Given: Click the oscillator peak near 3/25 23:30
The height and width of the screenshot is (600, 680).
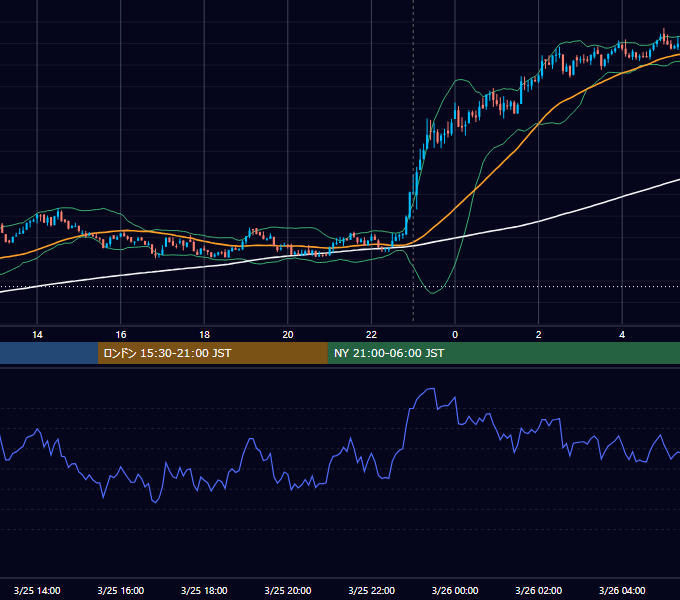Looking at the screenshot, I should click(x=431, y=389).
